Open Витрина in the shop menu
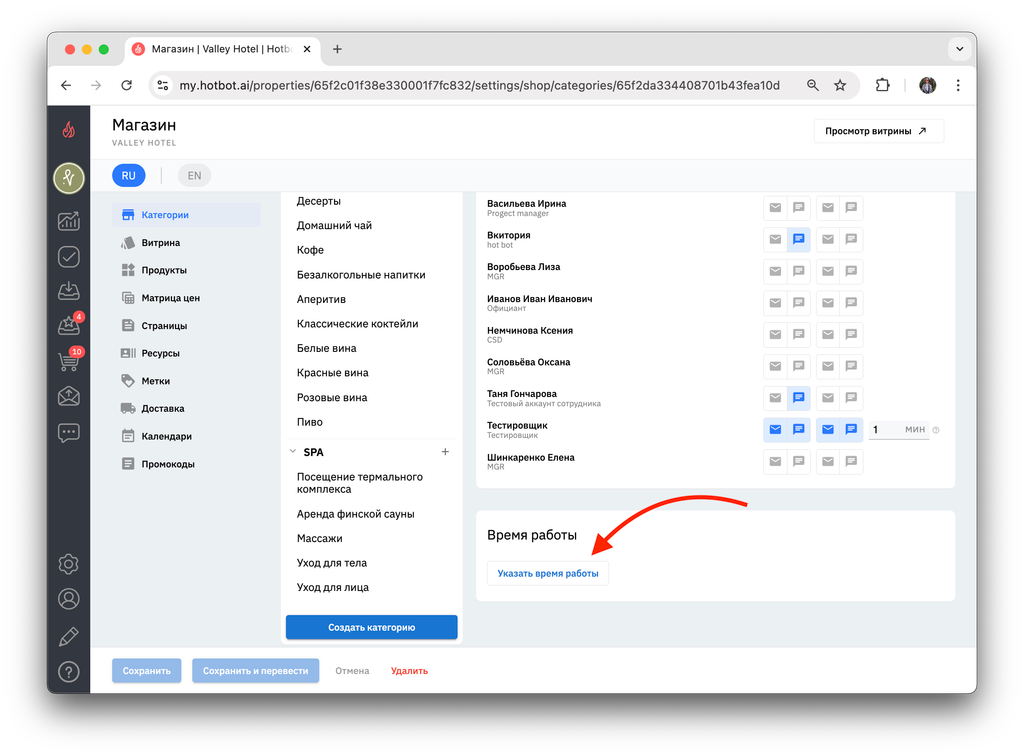 (x=186, y=243)
